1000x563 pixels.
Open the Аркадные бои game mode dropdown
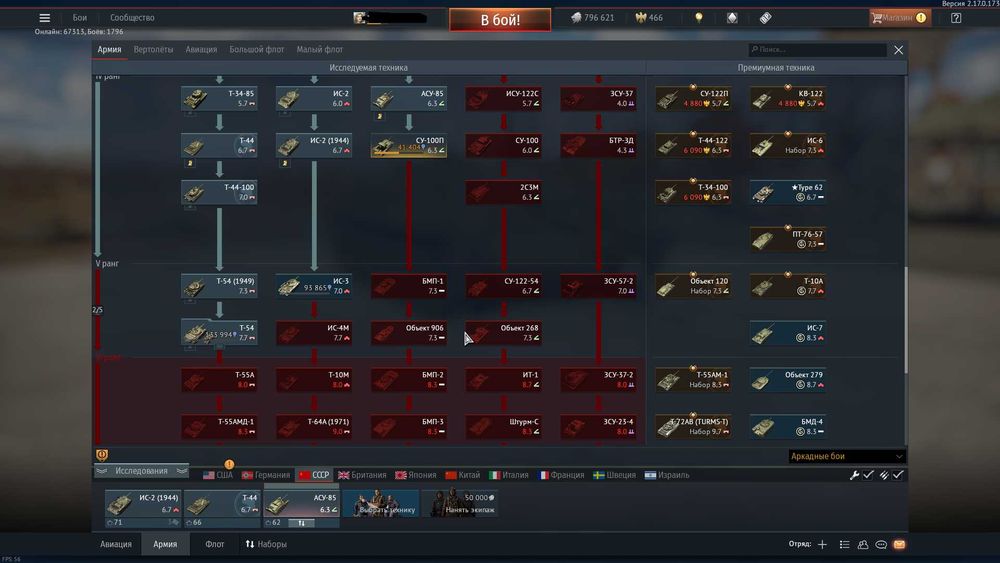point(847,457)
